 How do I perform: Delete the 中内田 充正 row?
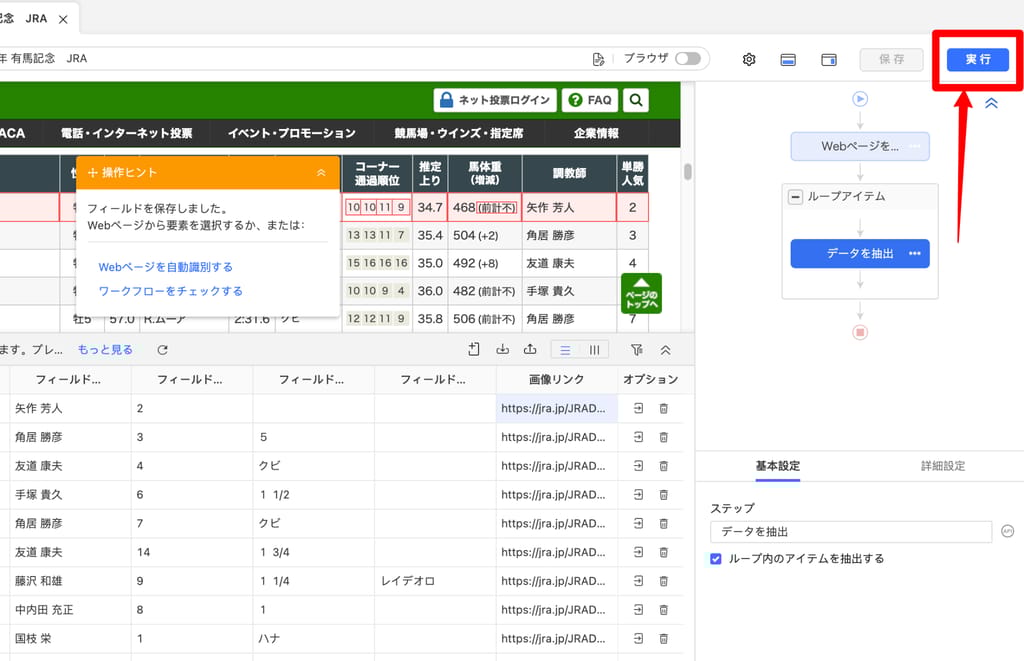pyautogui.click(x=664, y=609)
